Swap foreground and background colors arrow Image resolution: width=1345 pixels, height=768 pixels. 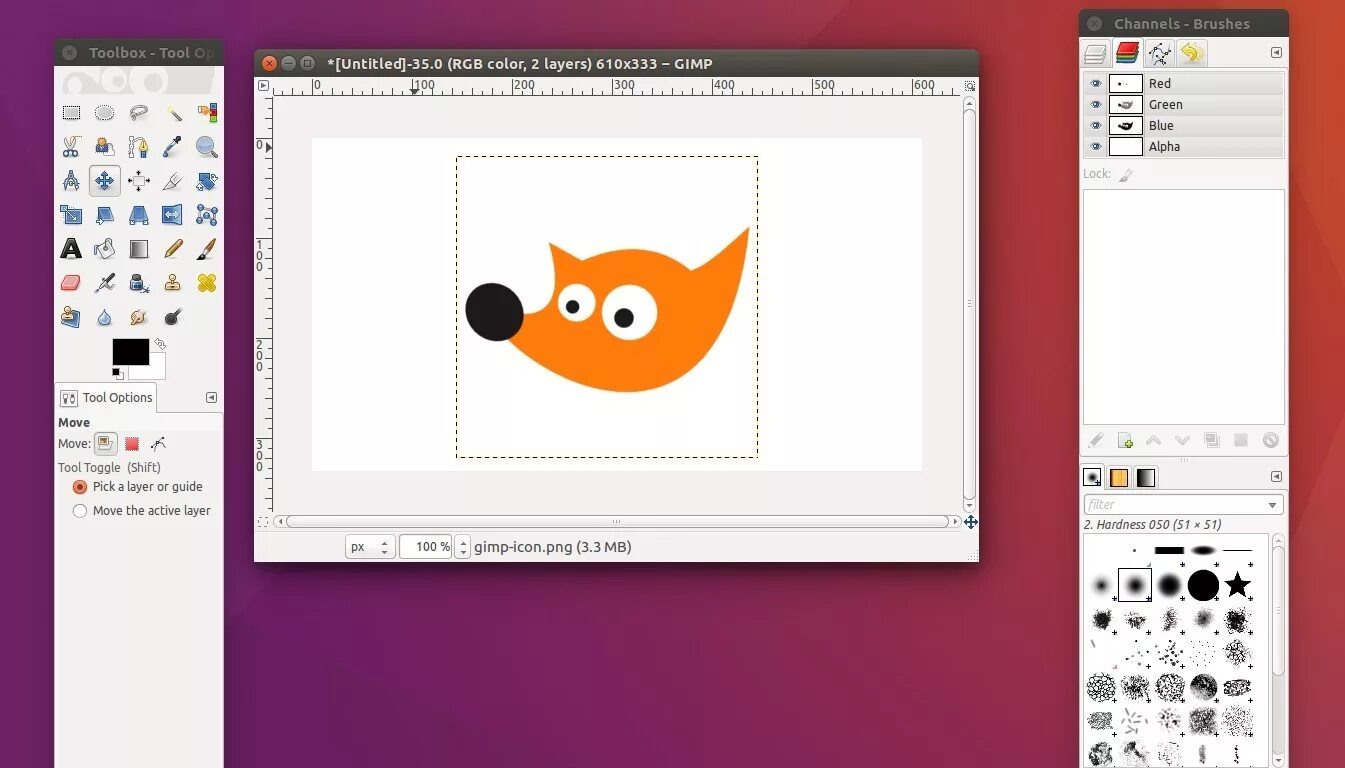[160, 344]
